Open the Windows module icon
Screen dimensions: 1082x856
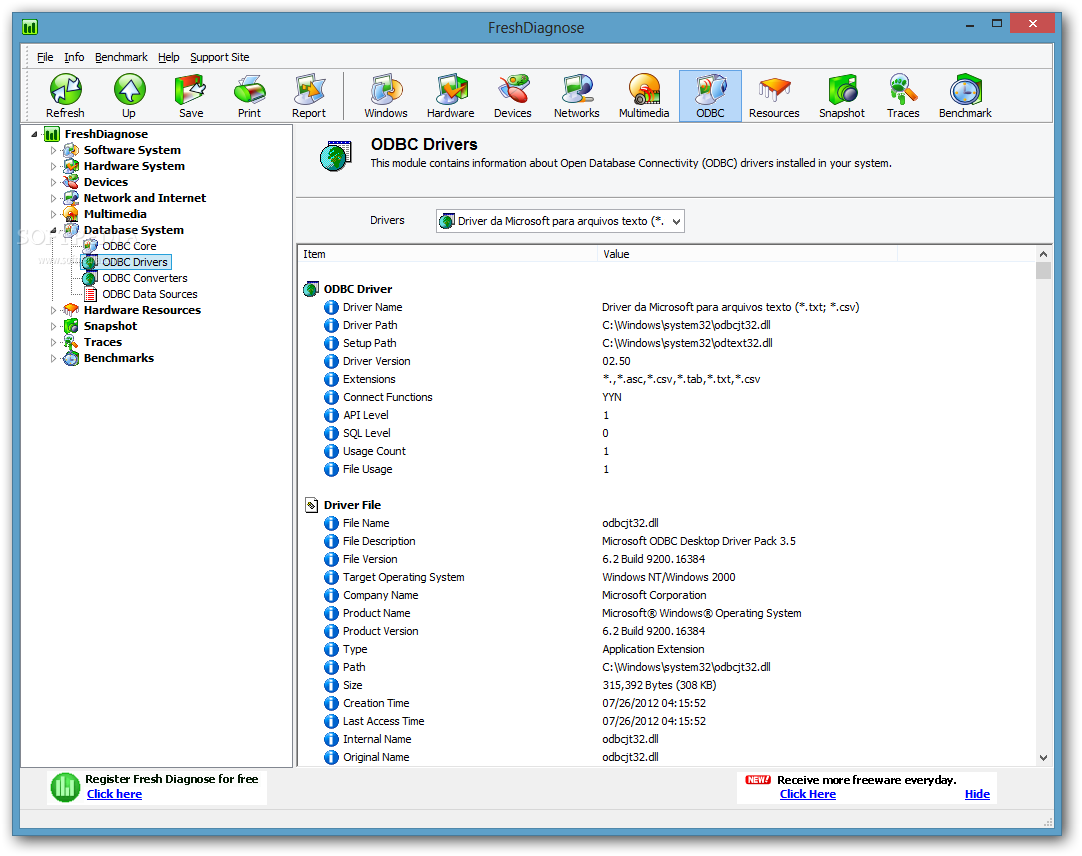tap(386, 90)
